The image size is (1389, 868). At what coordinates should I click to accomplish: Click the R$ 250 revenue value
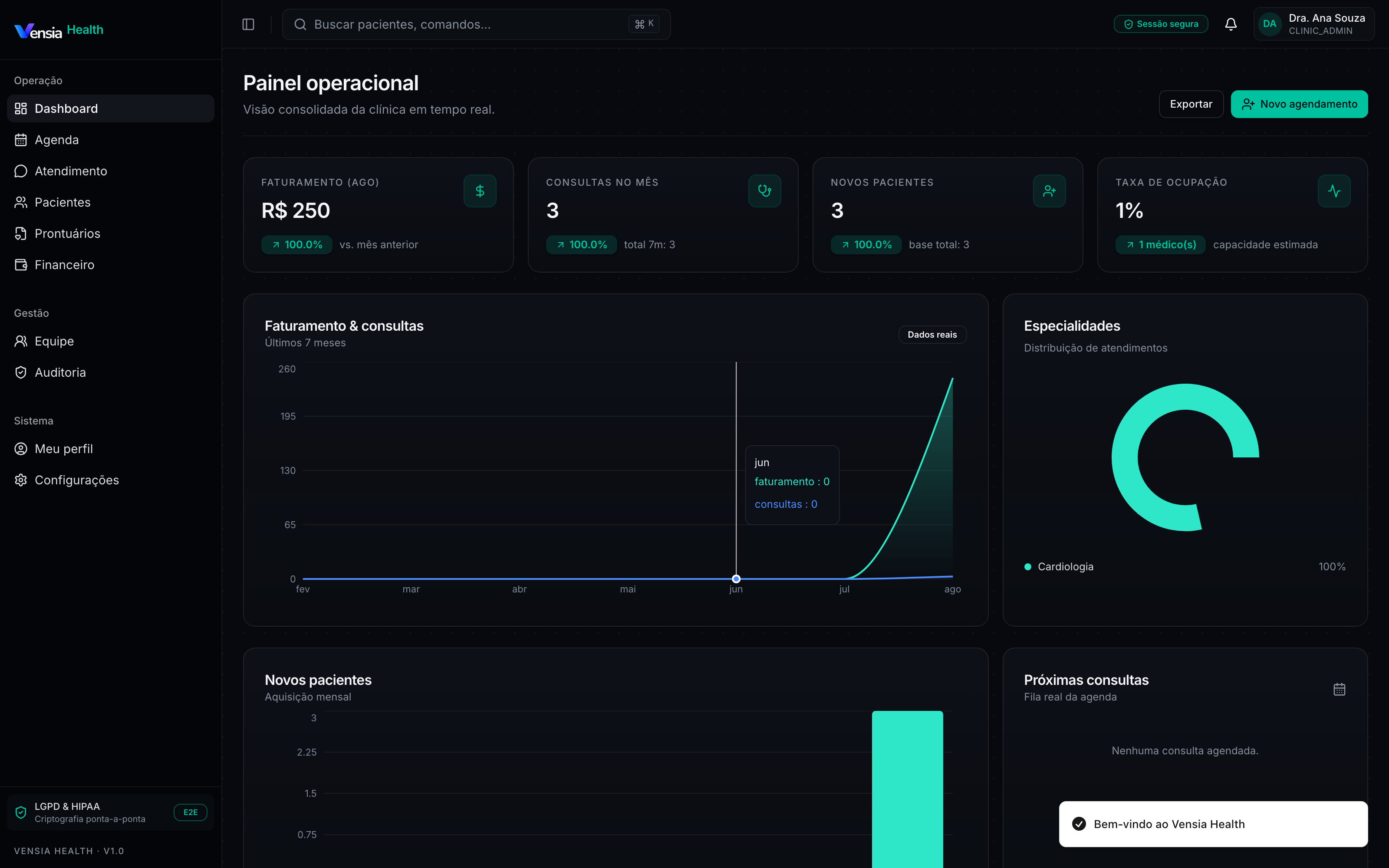296,210
